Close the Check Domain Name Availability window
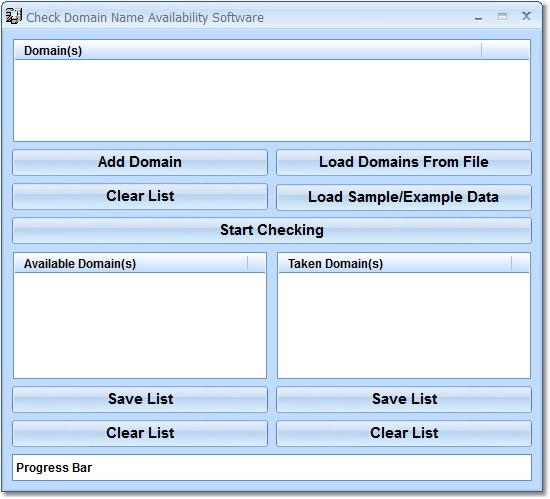 click(526, 16)
